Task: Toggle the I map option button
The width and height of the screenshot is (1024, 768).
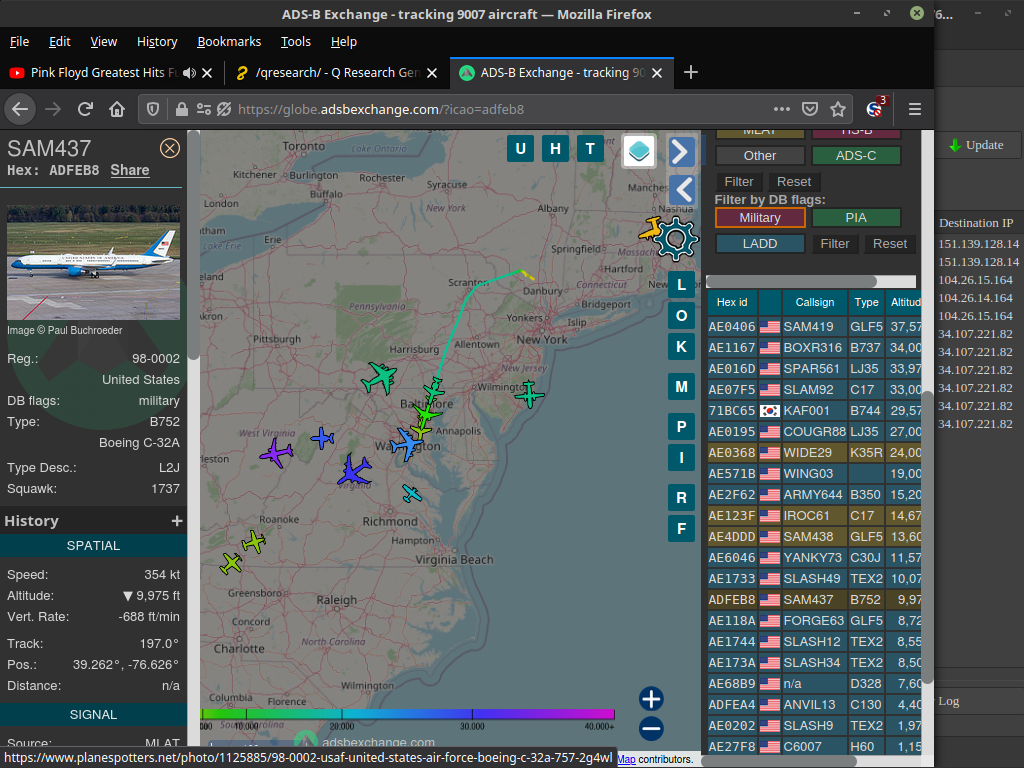Action: click(x=681, y=457)
